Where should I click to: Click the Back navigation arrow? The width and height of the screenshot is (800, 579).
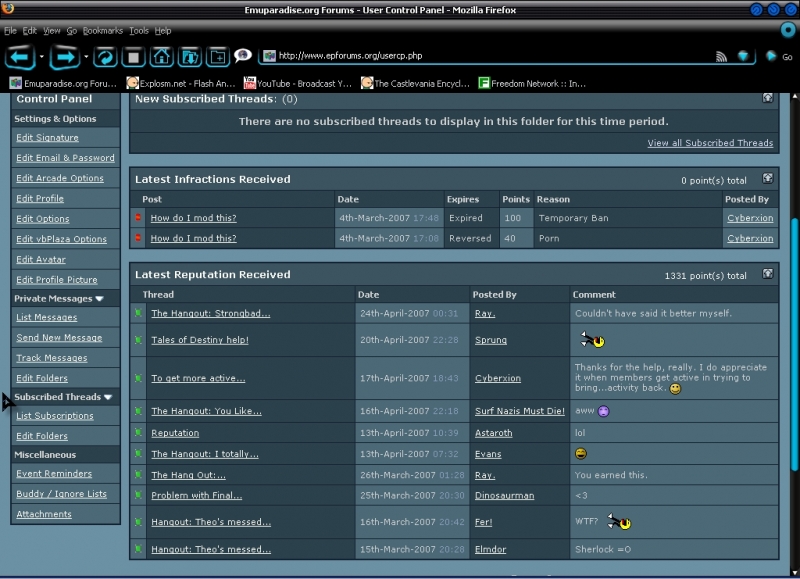pos(20,57)
